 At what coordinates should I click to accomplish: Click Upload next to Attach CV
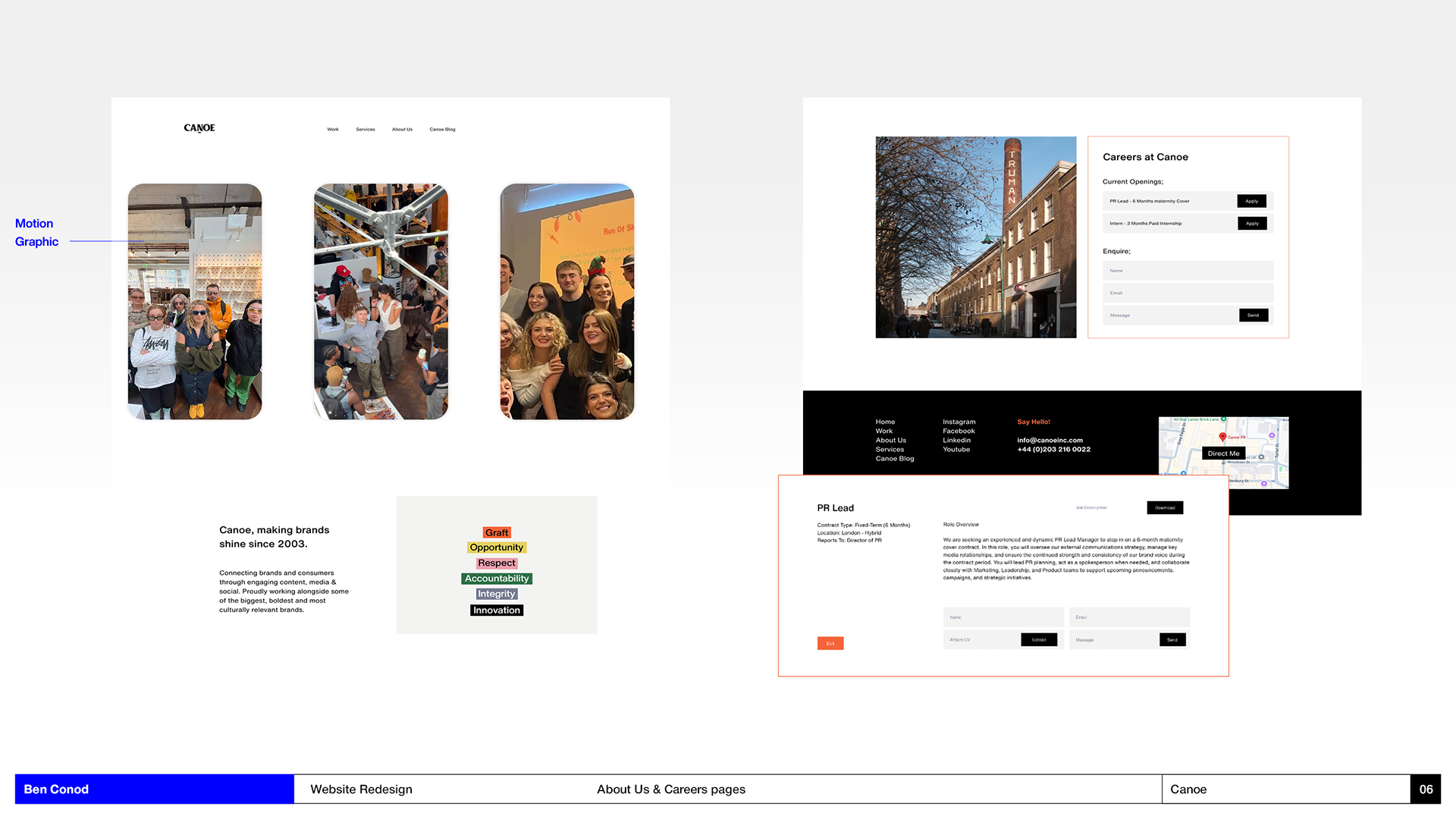[x=1039, y=640]
